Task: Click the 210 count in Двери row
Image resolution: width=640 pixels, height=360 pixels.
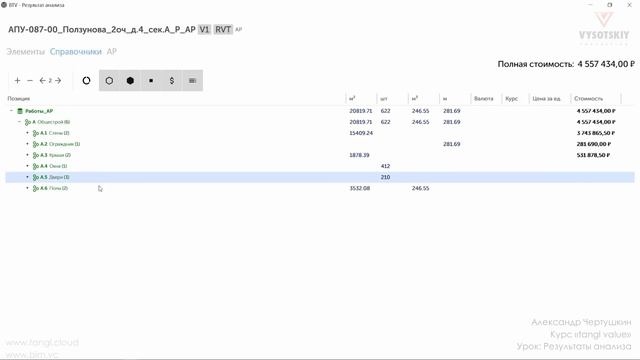Action: (x=385, y=177)
